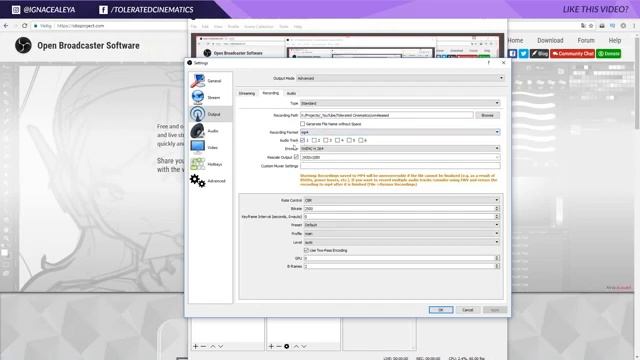
Task: Open the browser three-dot menu
Action: coord(634,25)
